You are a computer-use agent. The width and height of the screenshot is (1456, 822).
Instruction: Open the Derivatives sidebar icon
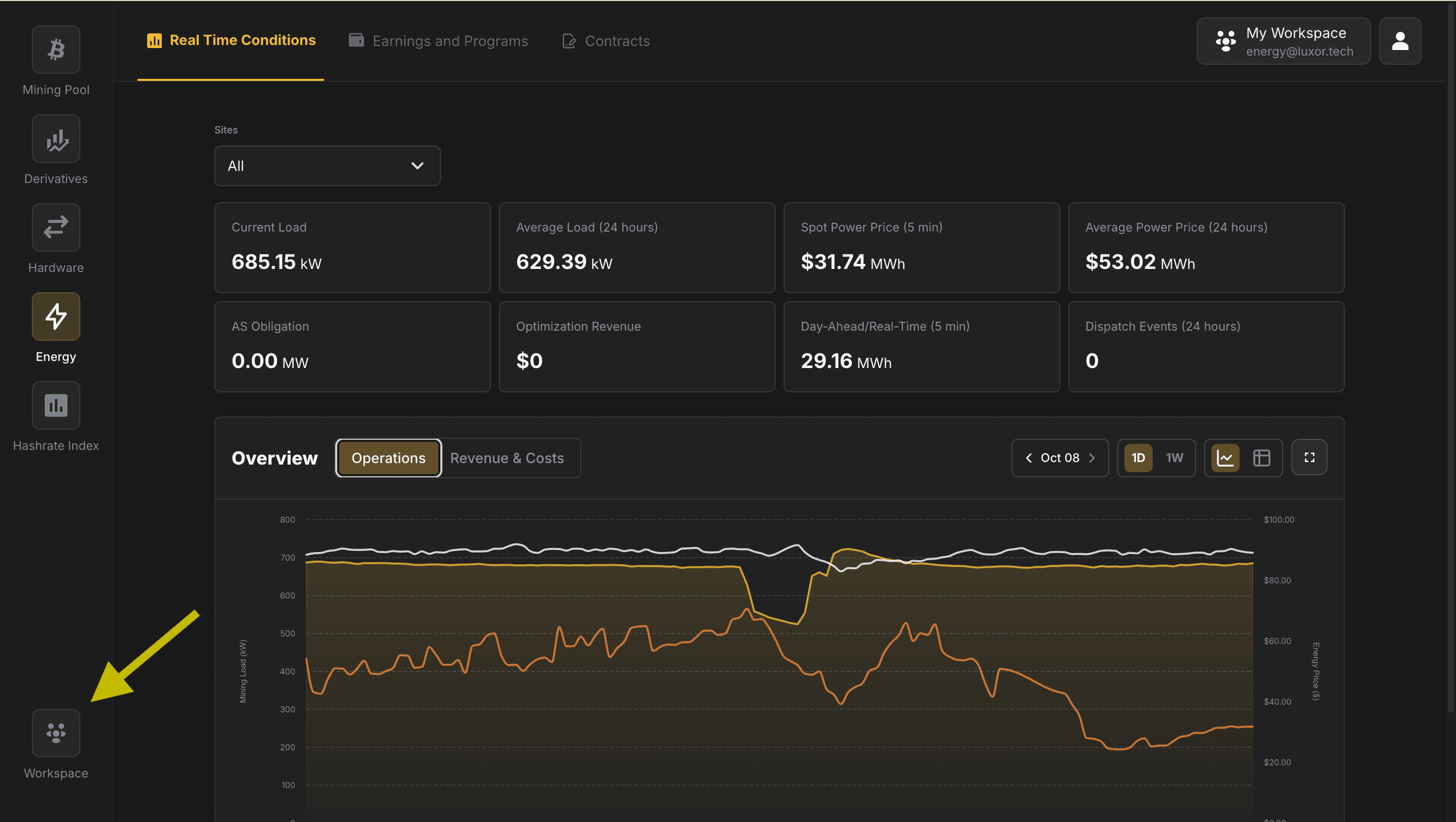pyautogui.click(x=56, y=139)
